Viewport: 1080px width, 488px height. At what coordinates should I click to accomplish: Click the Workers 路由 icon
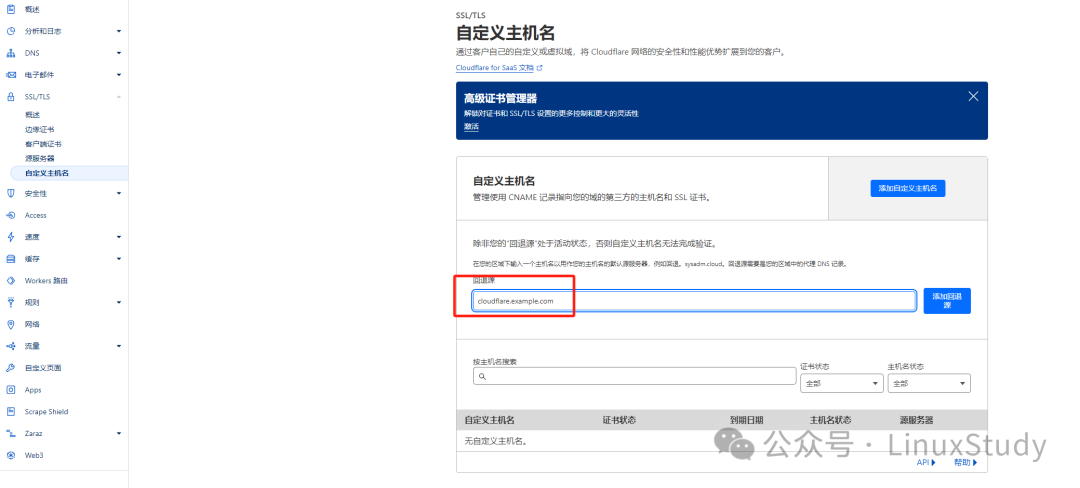(11, 281)
